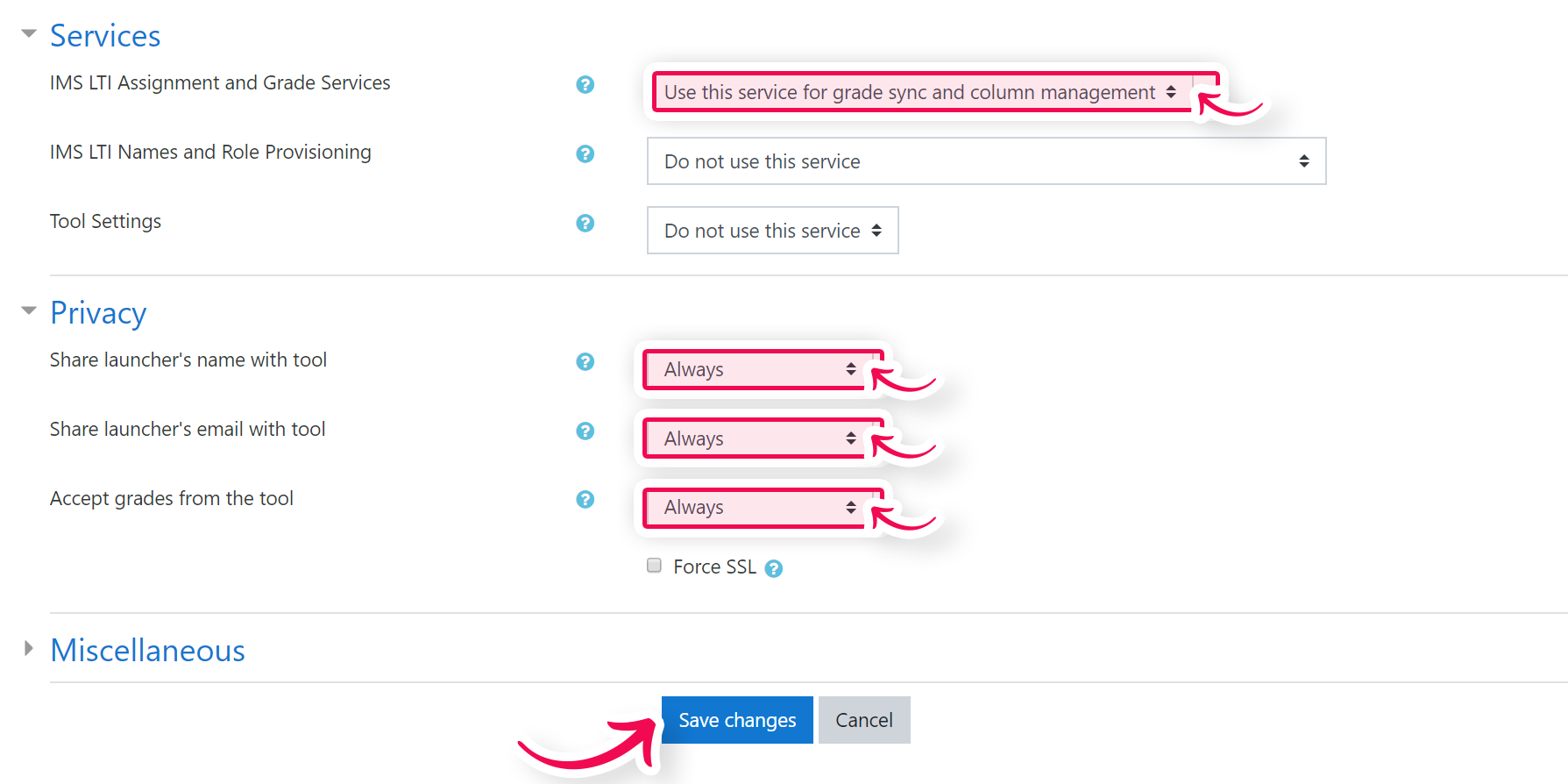
Task: Enable the Force SSL checkbox
Action: tap(654, 566)
